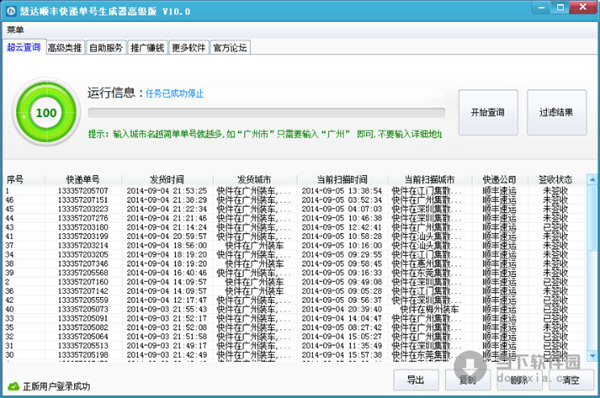Select tracking number 133357207346
The height and width of the screenshot is (398, 600).
pyautogui.click(x=83, y=264)
